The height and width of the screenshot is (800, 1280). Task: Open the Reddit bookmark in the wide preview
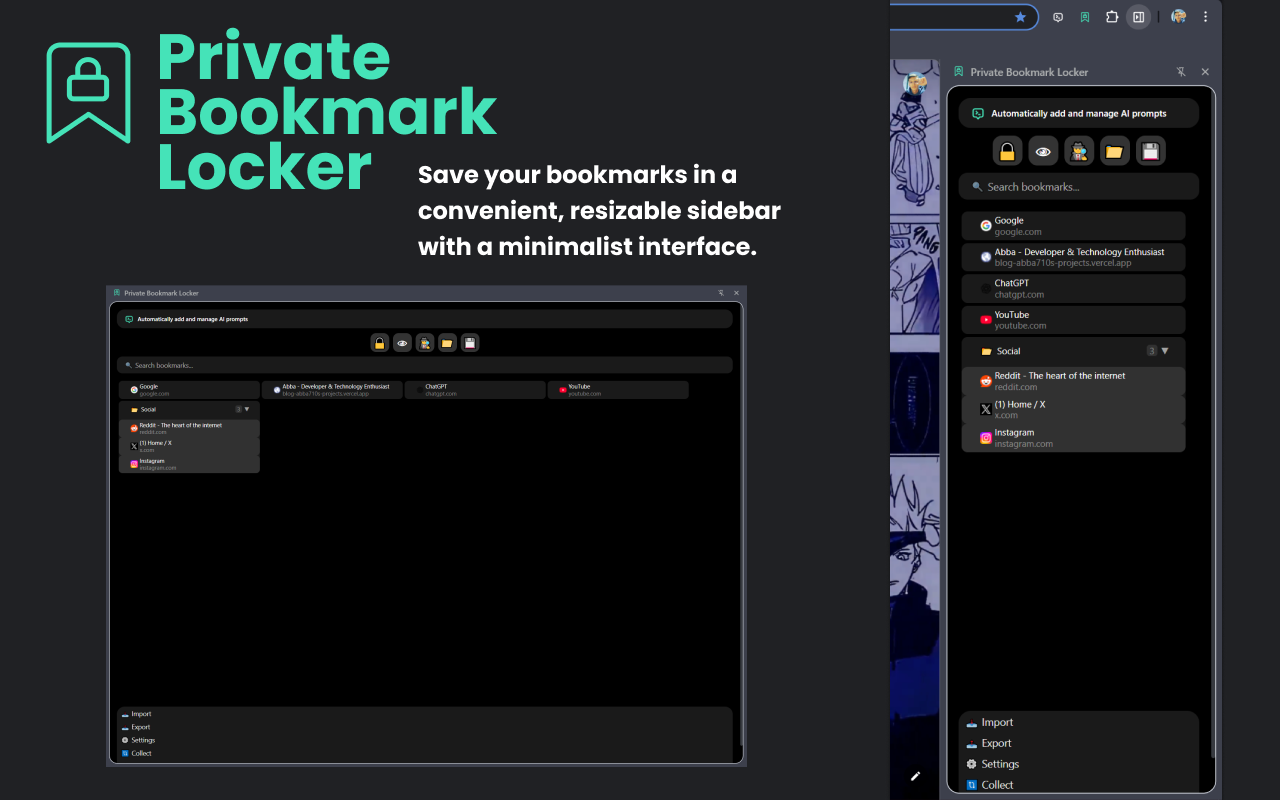pos(189,428)
